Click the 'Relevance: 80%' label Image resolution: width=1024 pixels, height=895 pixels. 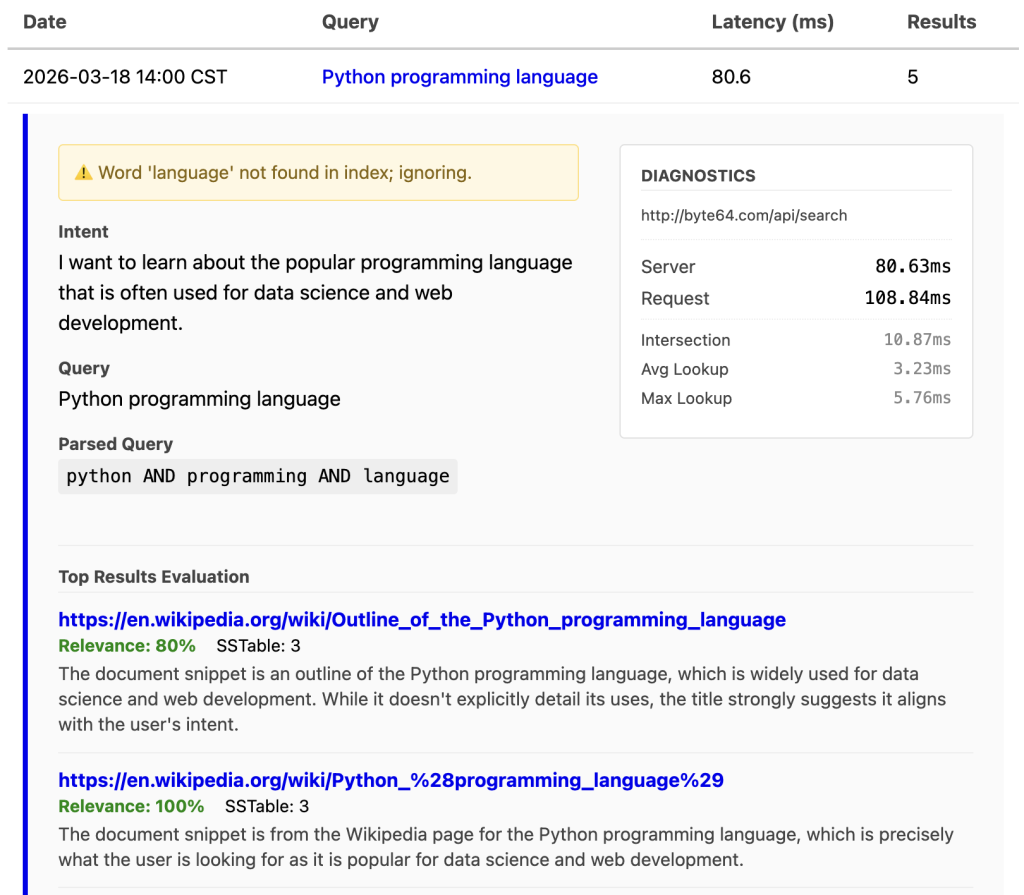pos(127,646)
